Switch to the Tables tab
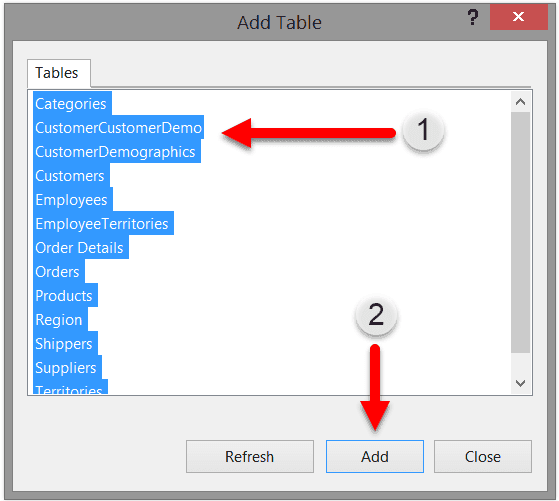 59,73
